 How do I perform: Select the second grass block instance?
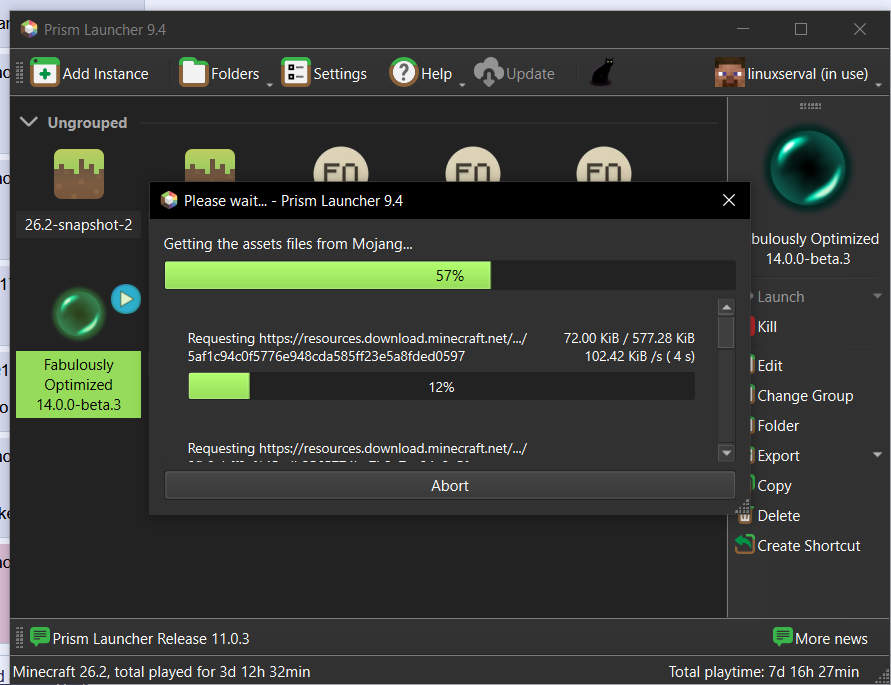[x=210, y=165]
